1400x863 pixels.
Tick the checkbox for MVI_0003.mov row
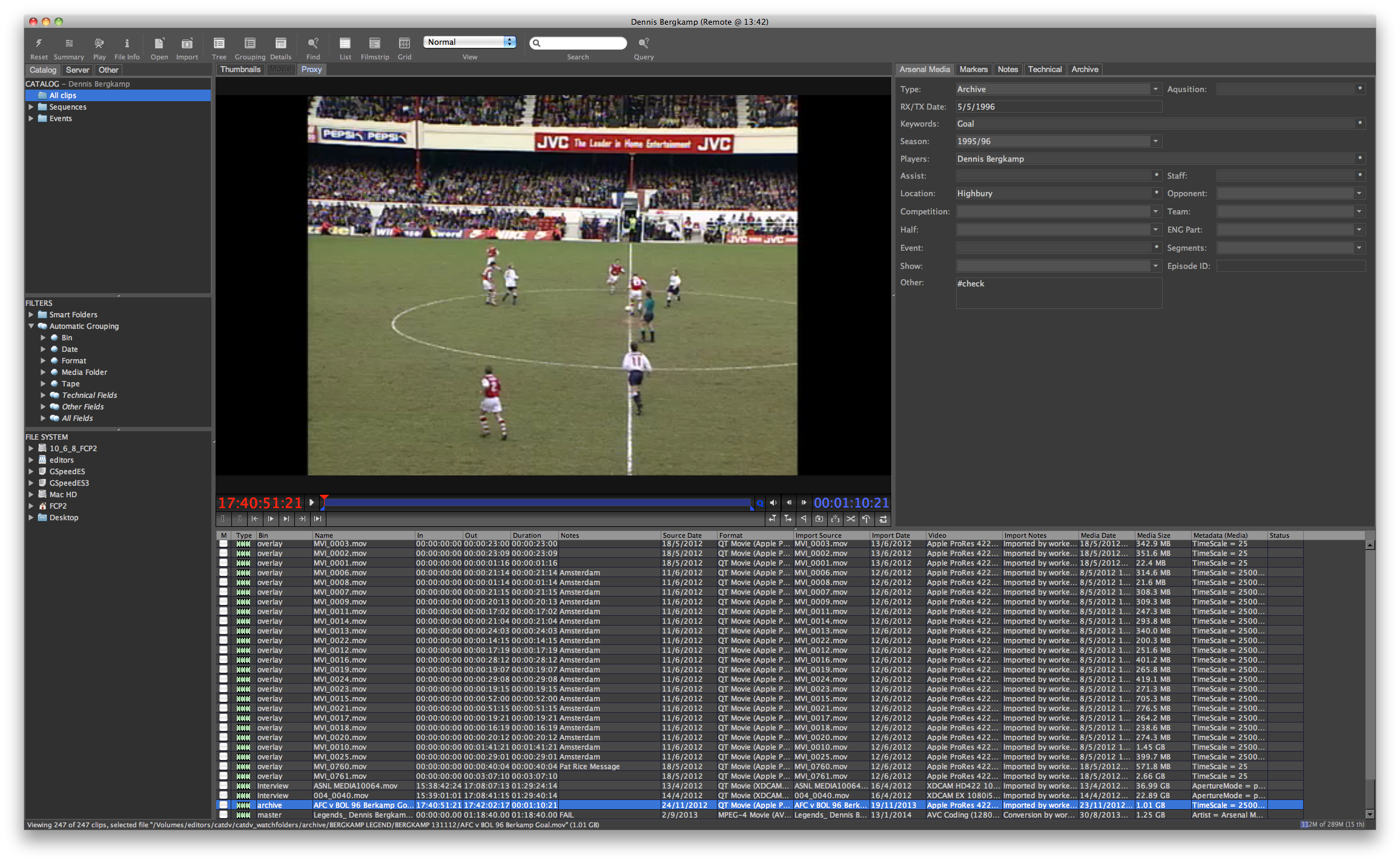tap(223, 544)
